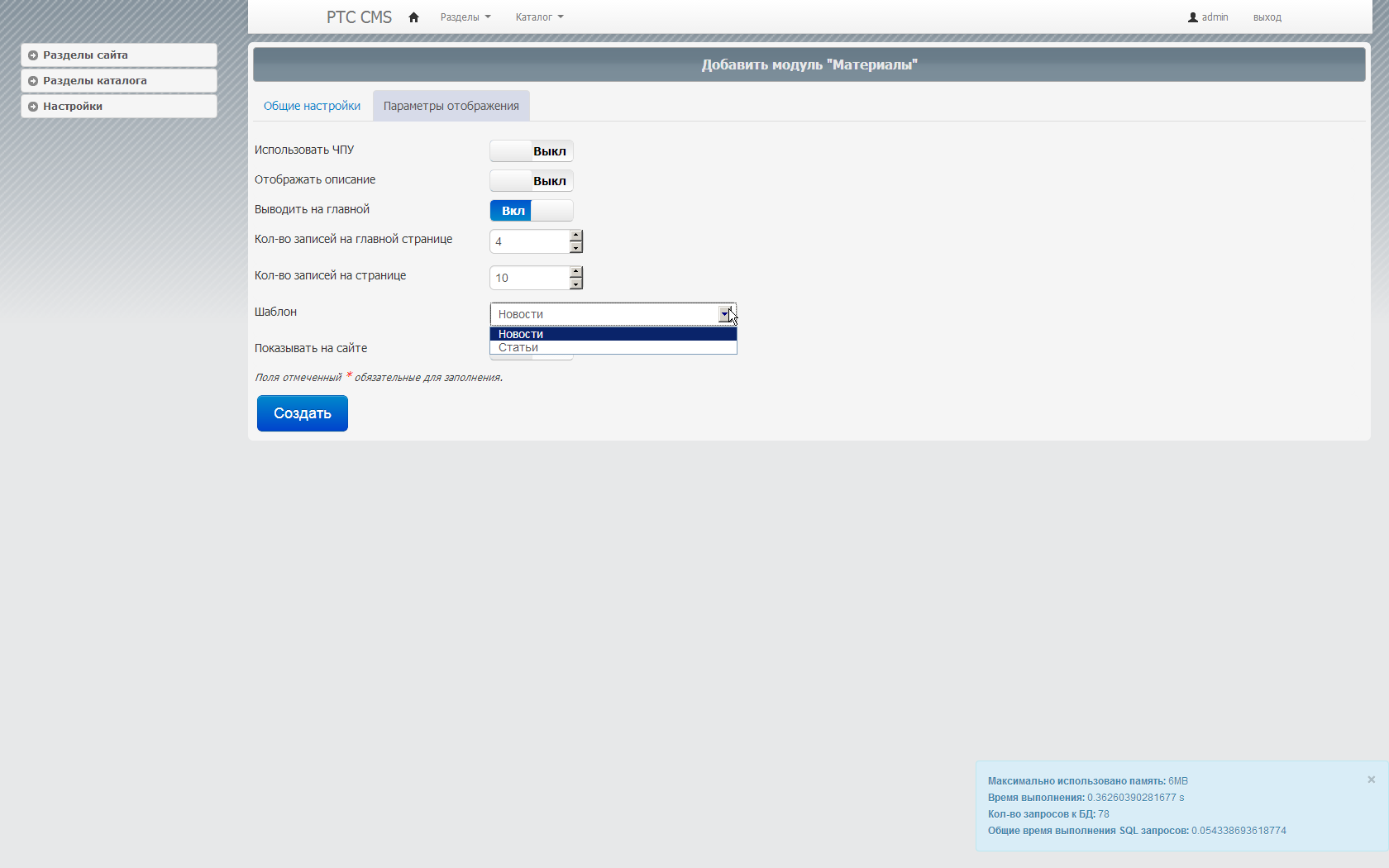This screenshot has height=868, width=1389.
Task: Increase Кол-во записей на странице value
Action: 576,272
